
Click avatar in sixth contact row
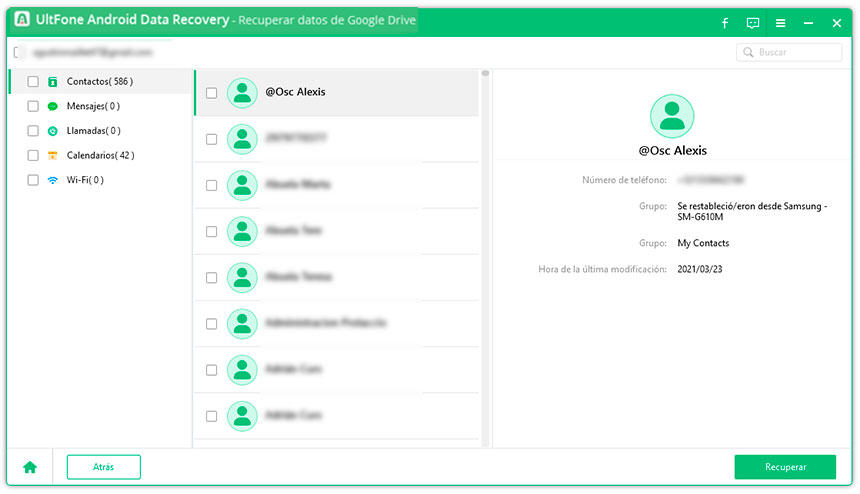pos(242,323)
